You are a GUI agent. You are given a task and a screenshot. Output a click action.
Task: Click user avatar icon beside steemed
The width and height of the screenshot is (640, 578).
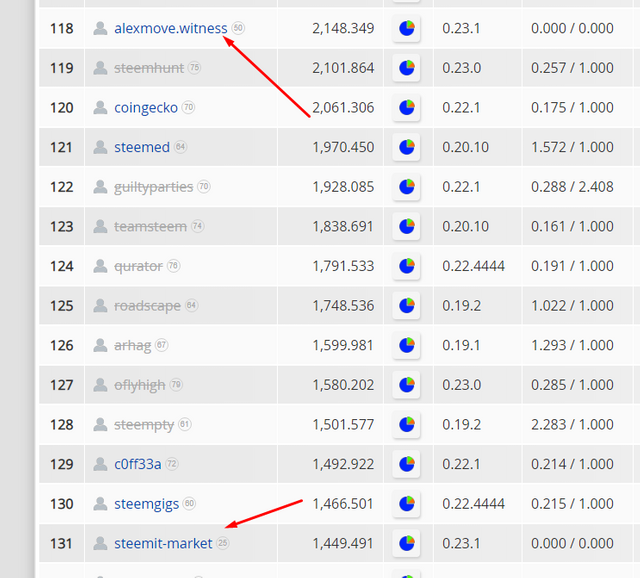coord(100,147)
